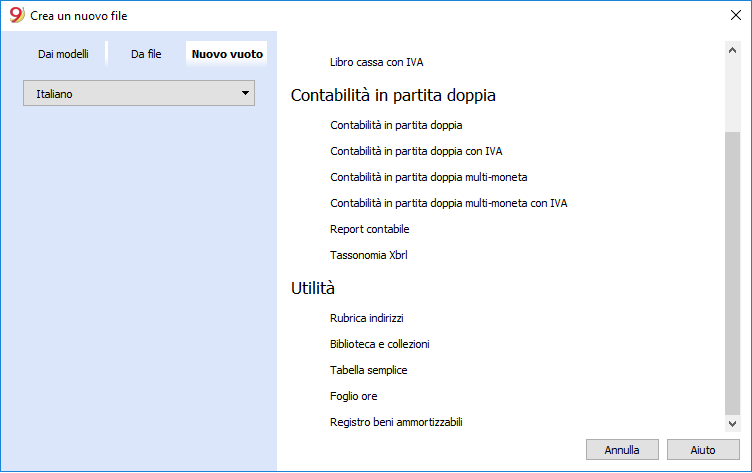Choose partita doppia multi-moneta con IVA

pyautogui.click(x=448, y=203)
